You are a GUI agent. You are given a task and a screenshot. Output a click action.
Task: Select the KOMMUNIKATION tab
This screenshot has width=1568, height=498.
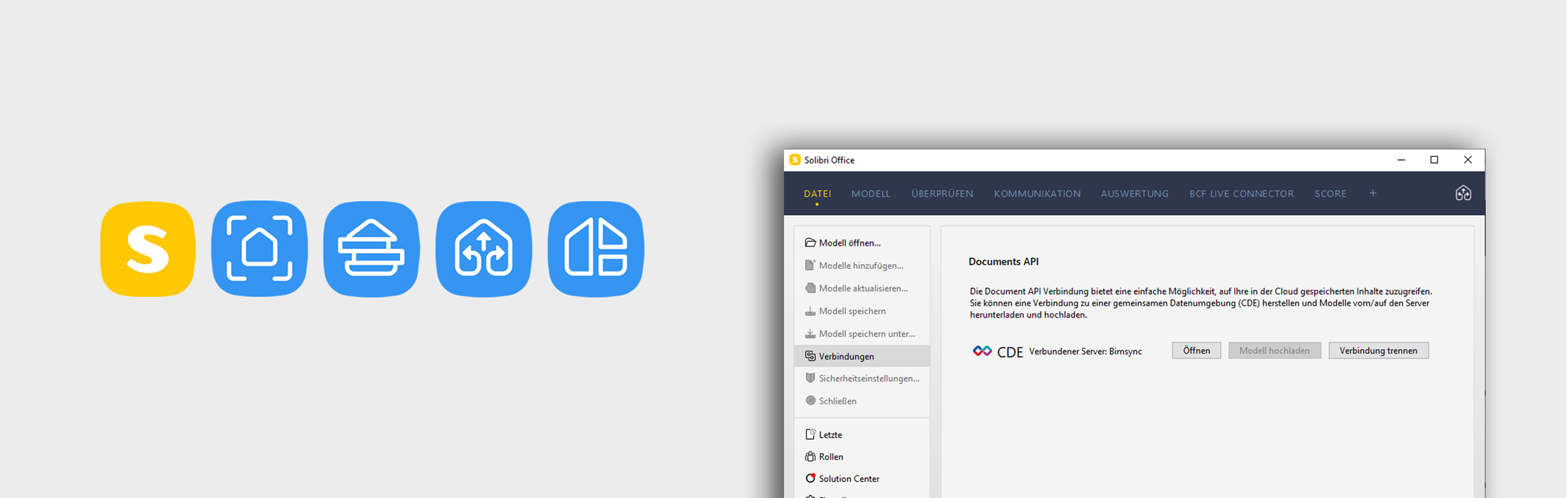(x=1037, y=194)
